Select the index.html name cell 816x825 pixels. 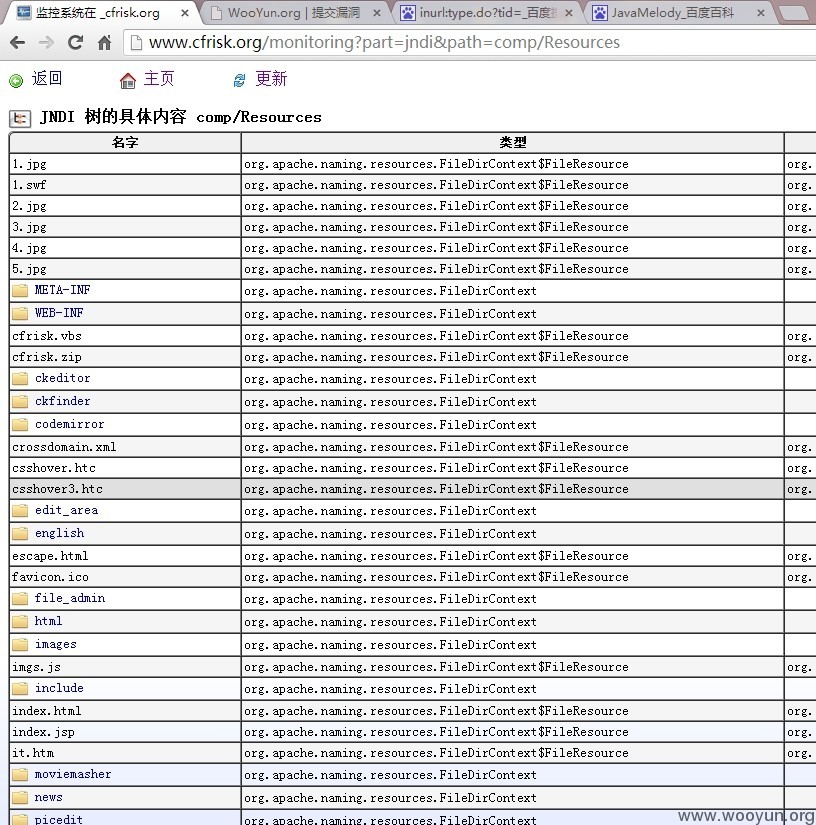coord(125,711)
